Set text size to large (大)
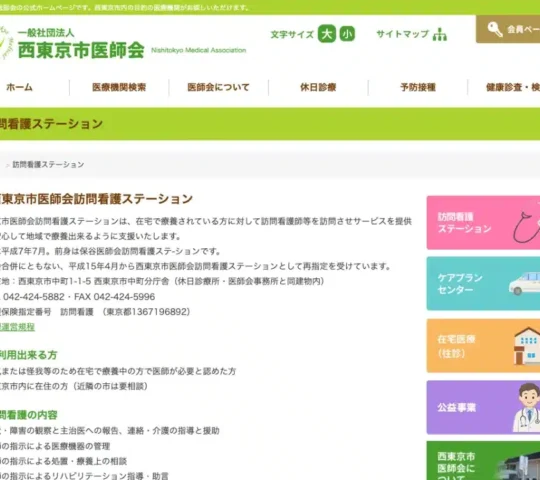 [x=326, y=34]
